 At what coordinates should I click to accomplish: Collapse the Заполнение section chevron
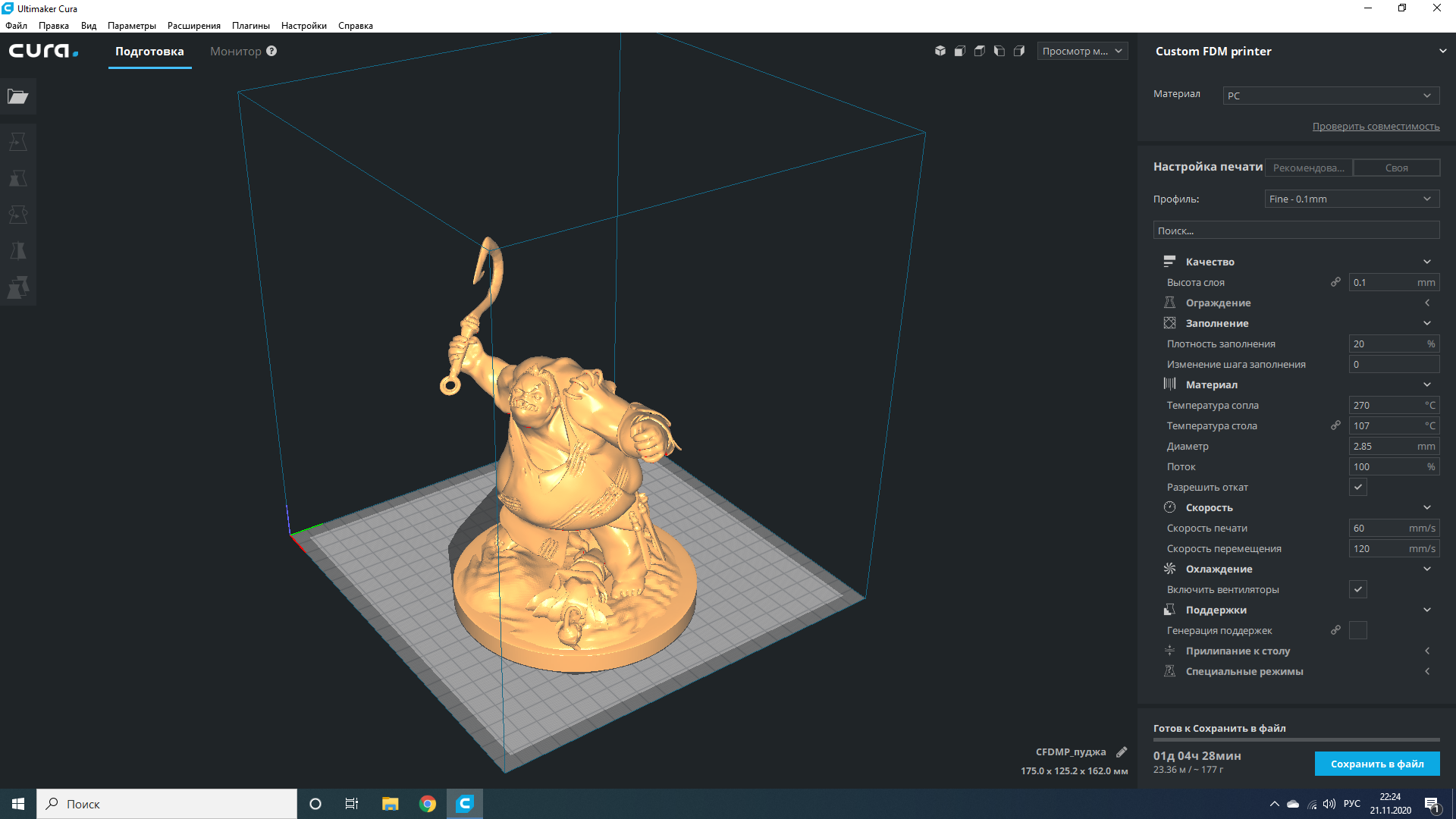click(1427, 323)
